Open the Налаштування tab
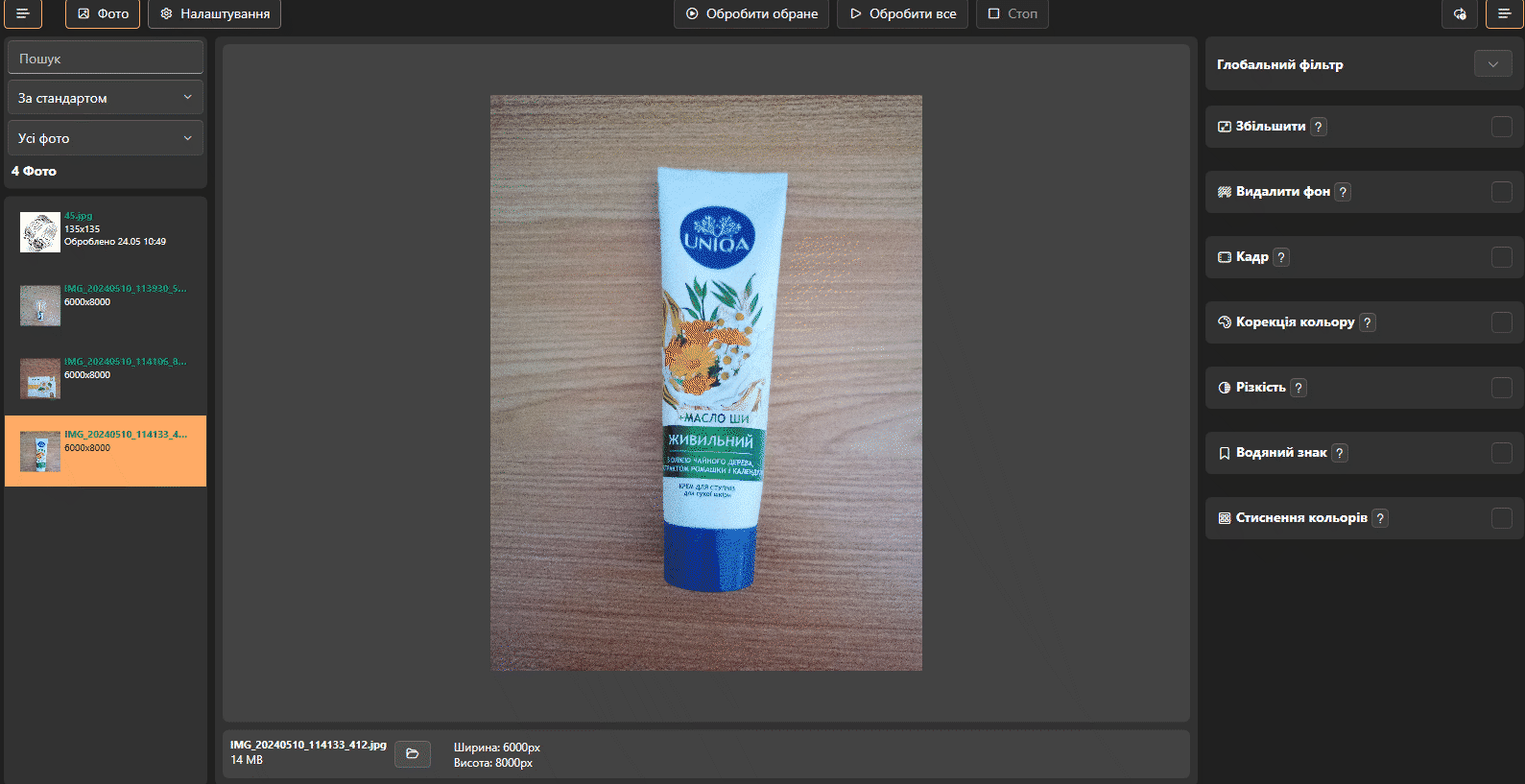Screen dimensions: 1525x784 pyautogui.click(x=214, y=13)
